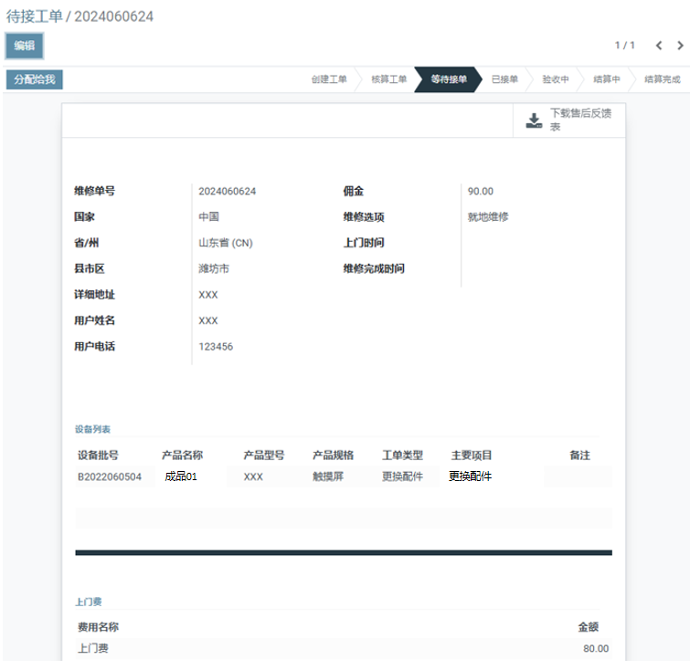The image size is (690, 670).
Task: Switch to the 已接单 status stage
Action: (504, 80)
